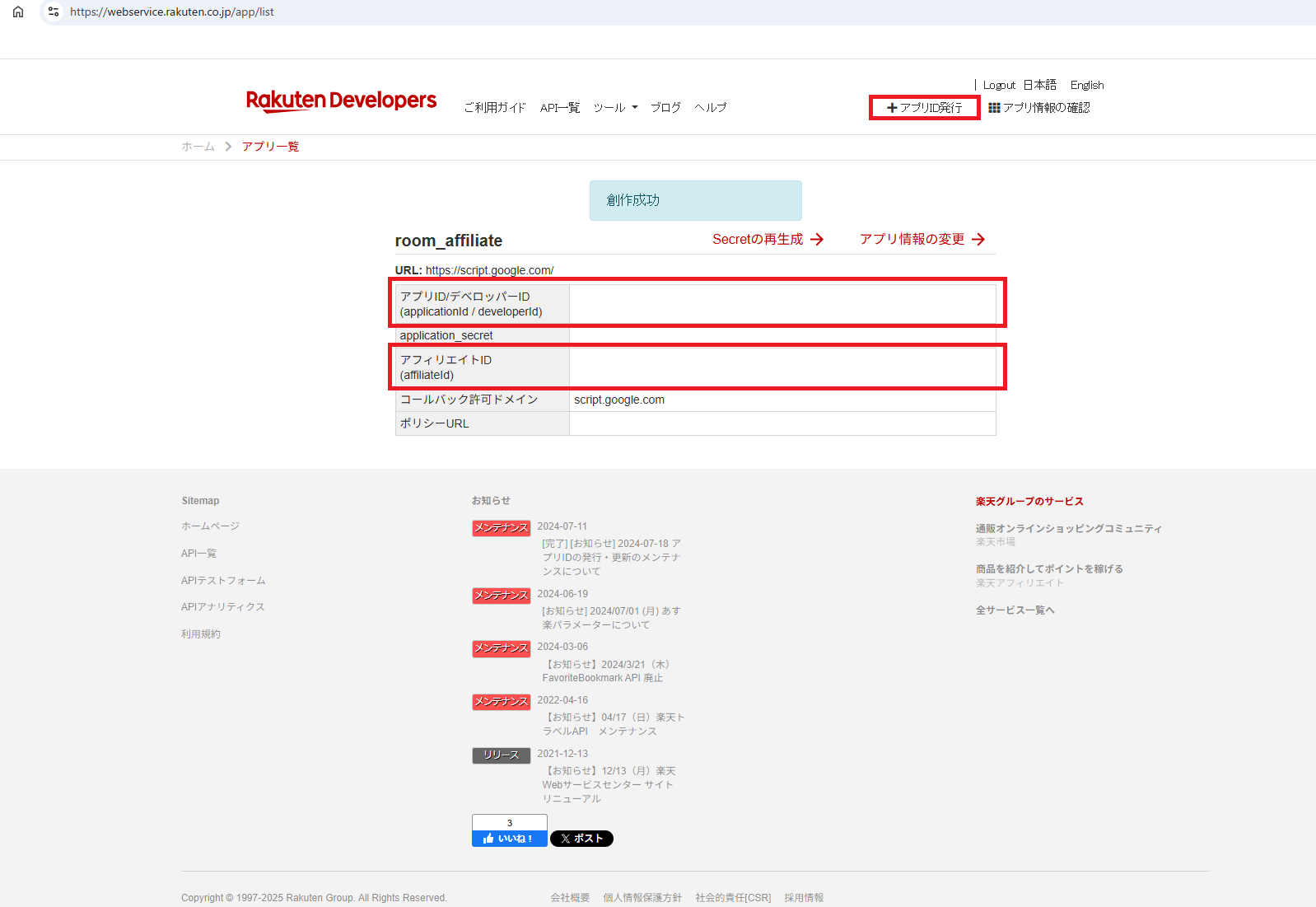This screenshot has height=907, width=1316.
Task: Open 利用規約 footer link
Action: (201, 634)
